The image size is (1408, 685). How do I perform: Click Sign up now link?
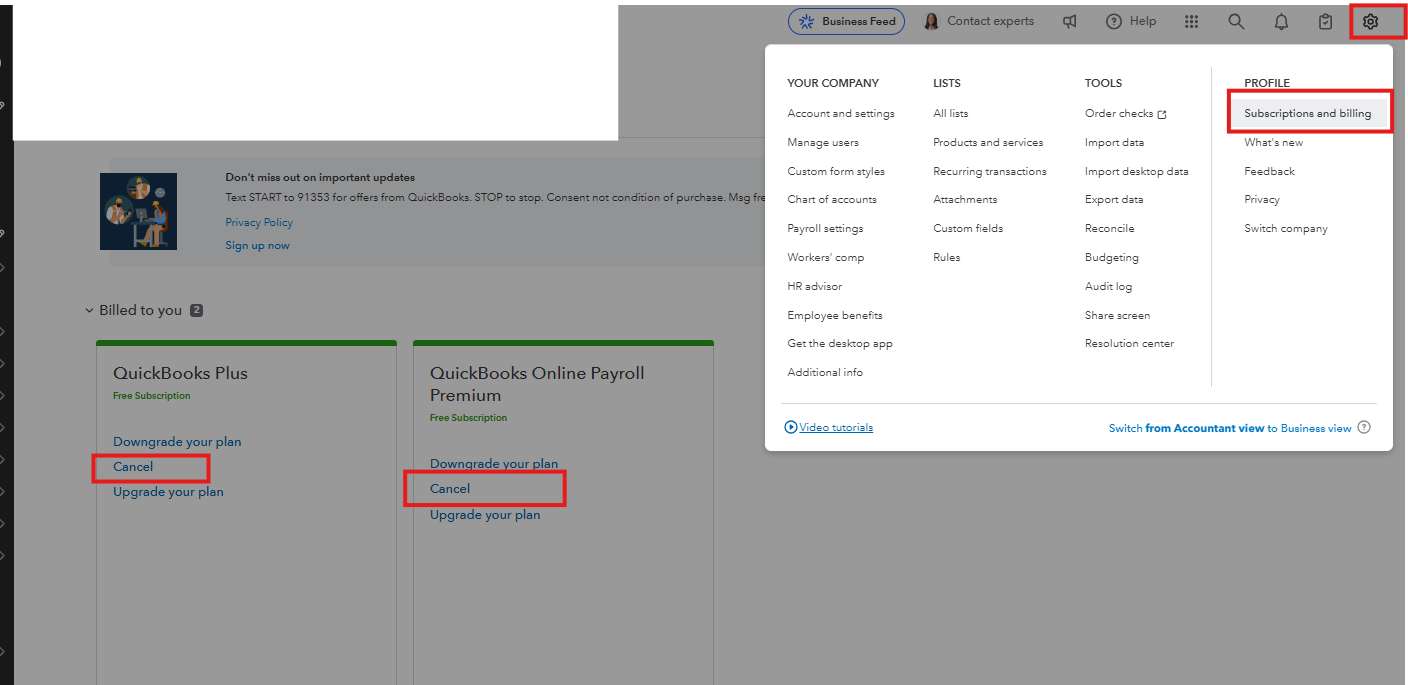click(x=257, y=245)
